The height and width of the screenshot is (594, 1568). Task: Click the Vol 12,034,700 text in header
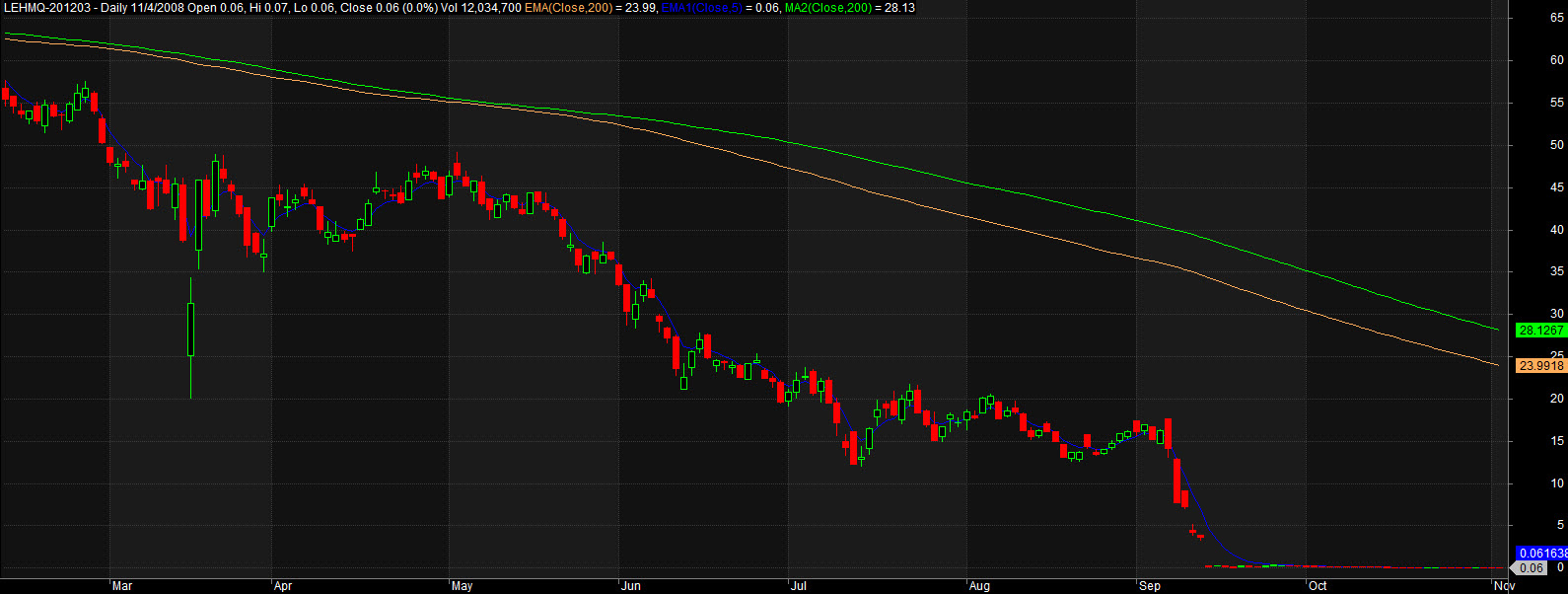point(479,8)
